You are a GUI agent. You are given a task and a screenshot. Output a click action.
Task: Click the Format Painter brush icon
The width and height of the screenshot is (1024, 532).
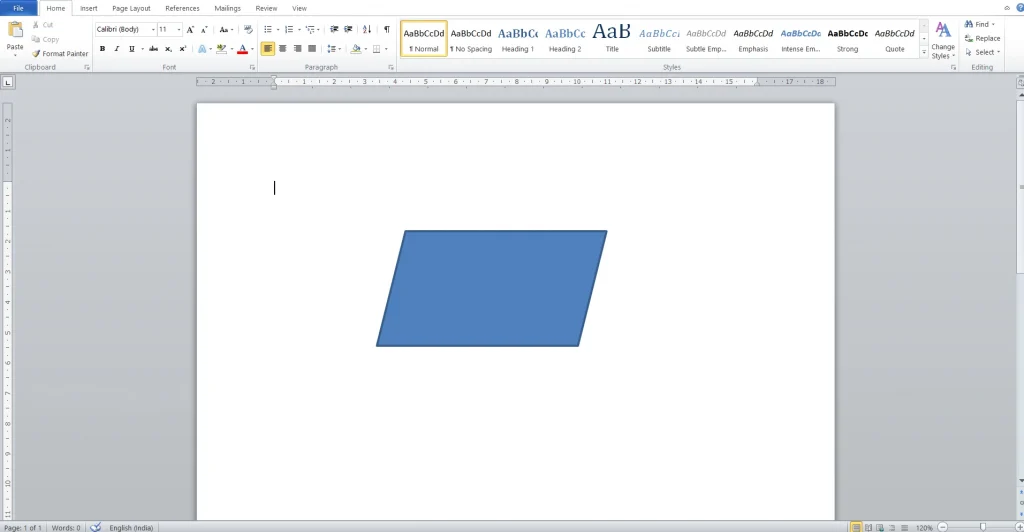point(36,54)
